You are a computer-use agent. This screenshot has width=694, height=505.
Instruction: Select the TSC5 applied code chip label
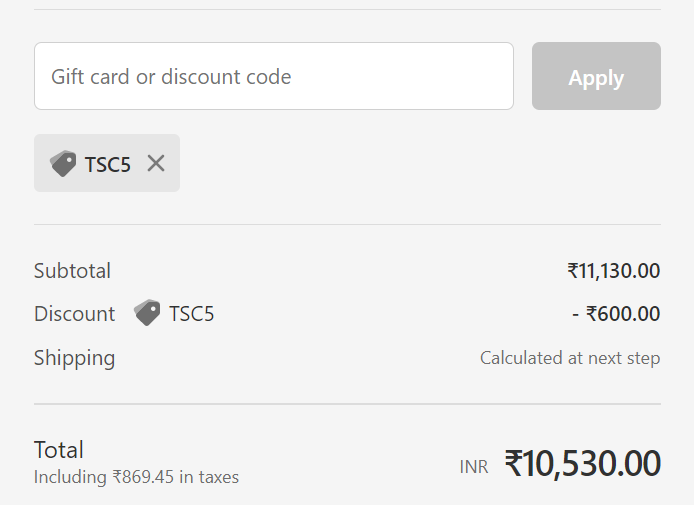tap(108, 165)
